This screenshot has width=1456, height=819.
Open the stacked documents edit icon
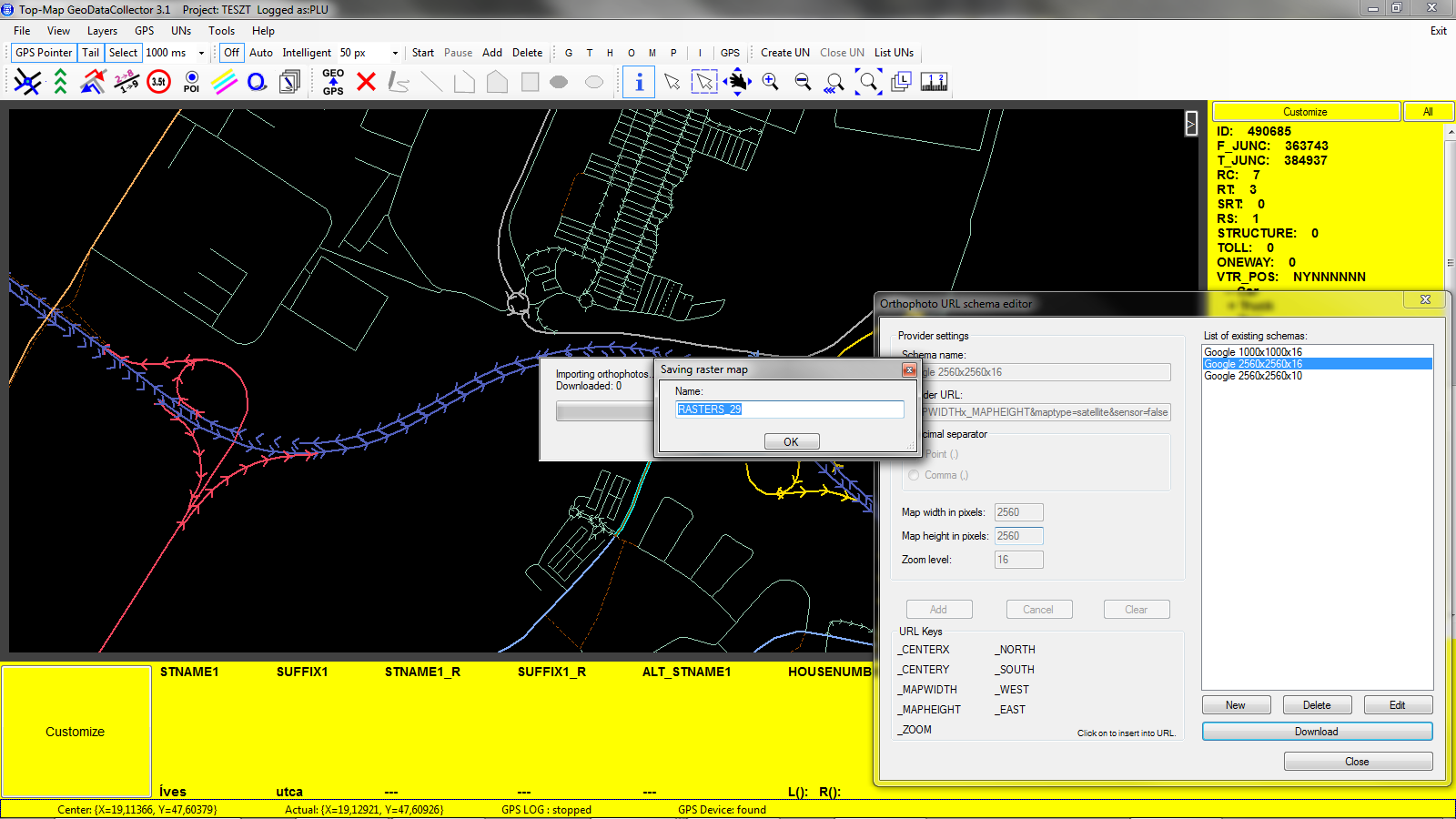[289, 82]
